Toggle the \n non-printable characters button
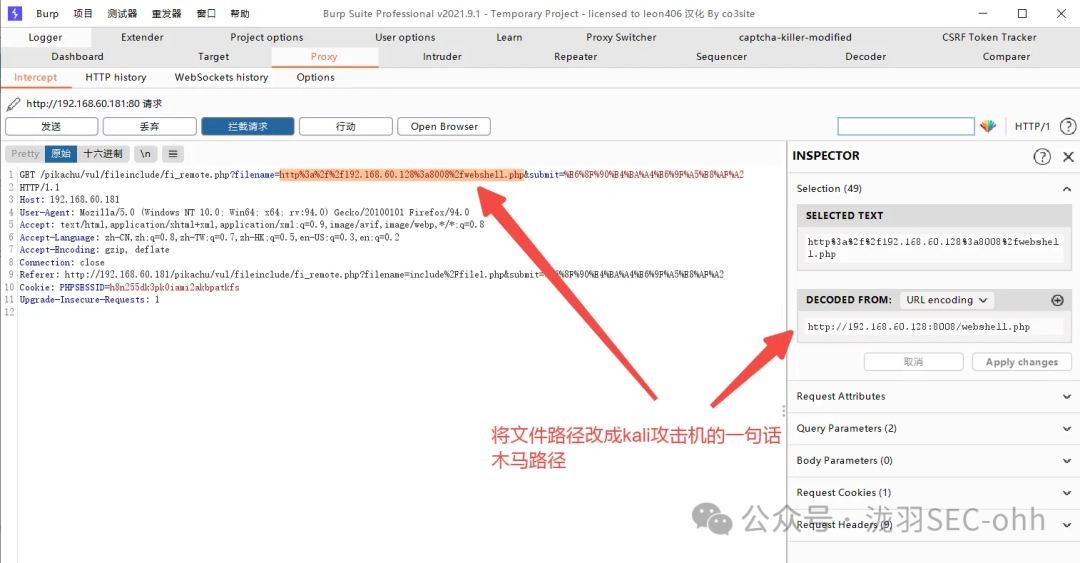This screenshot has width=1080, height=563. [145, 154]
